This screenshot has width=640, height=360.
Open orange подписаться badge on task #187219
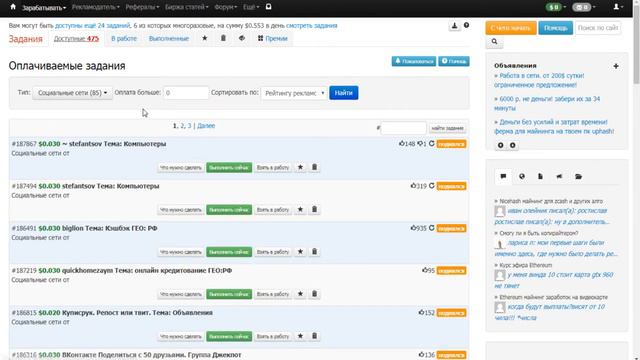click(x=451, y=271)
